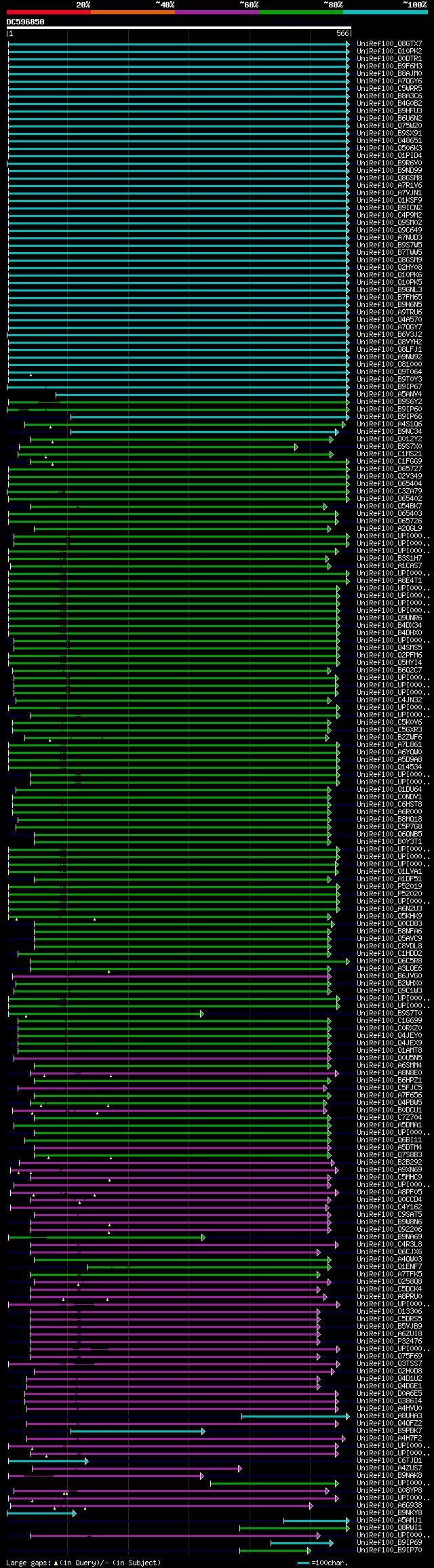Select the UniRef100_Q8LFJ1 label
434x1568 pixels.
pyautogui.click(x=389, y=350)
